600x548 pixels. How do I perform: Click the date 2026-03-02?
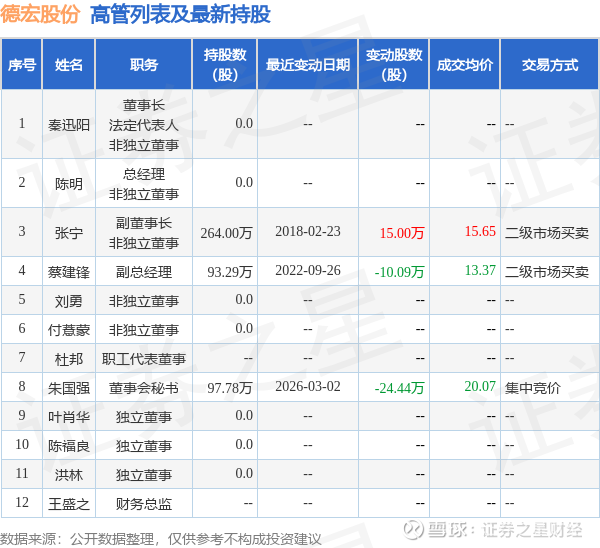click(308, 387)
